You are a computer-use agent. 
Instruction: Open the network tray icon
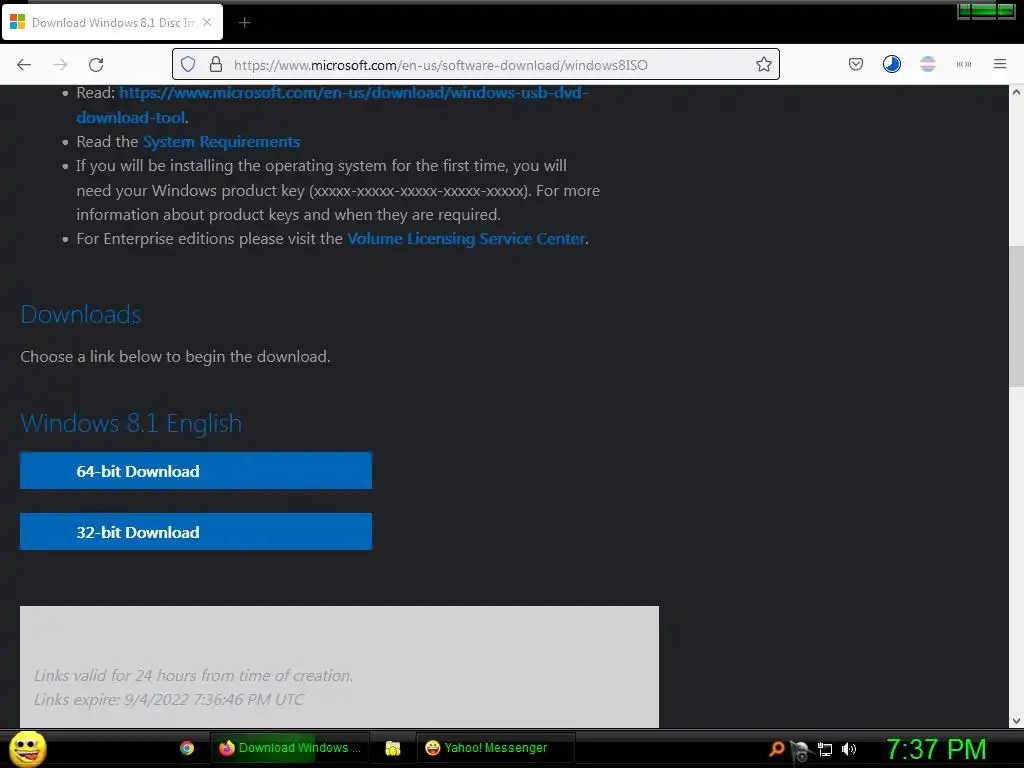[x=825, y=750]
